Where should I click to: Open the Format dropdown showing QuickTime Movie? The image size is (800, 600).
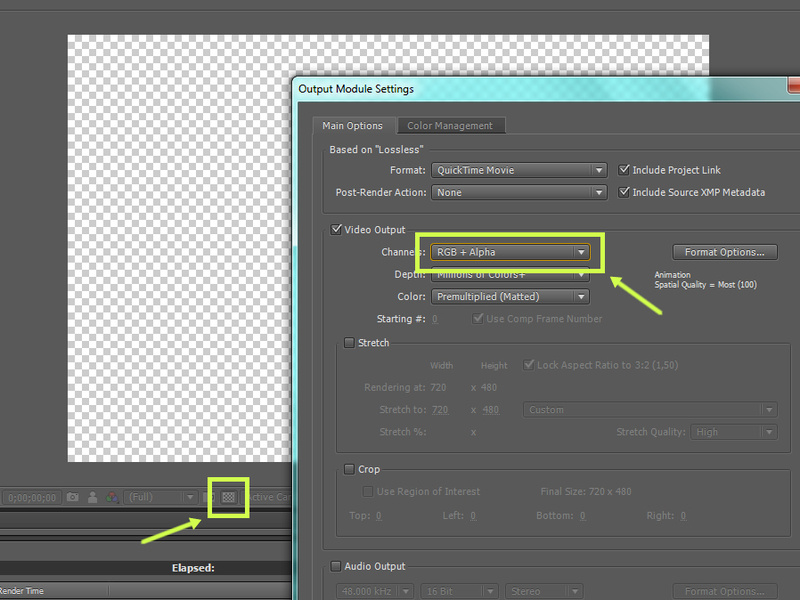[x=519, y=170]
